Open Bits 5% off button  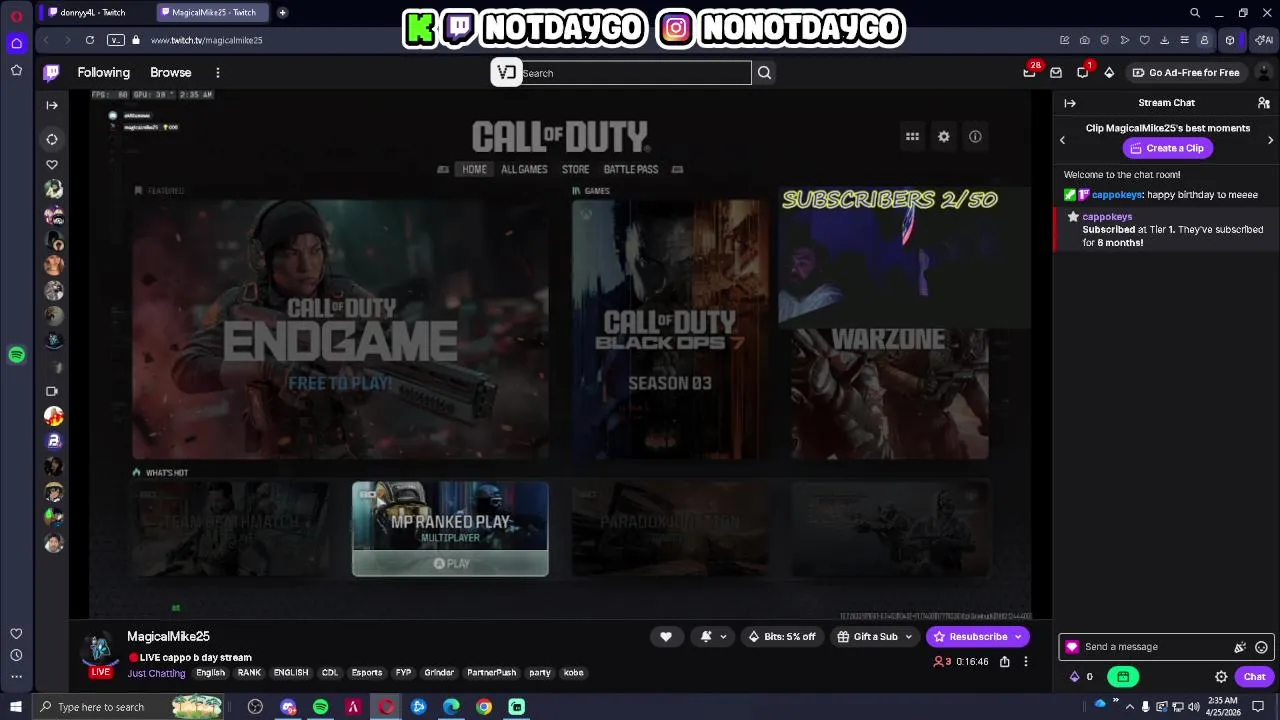(x=781, y=637)
